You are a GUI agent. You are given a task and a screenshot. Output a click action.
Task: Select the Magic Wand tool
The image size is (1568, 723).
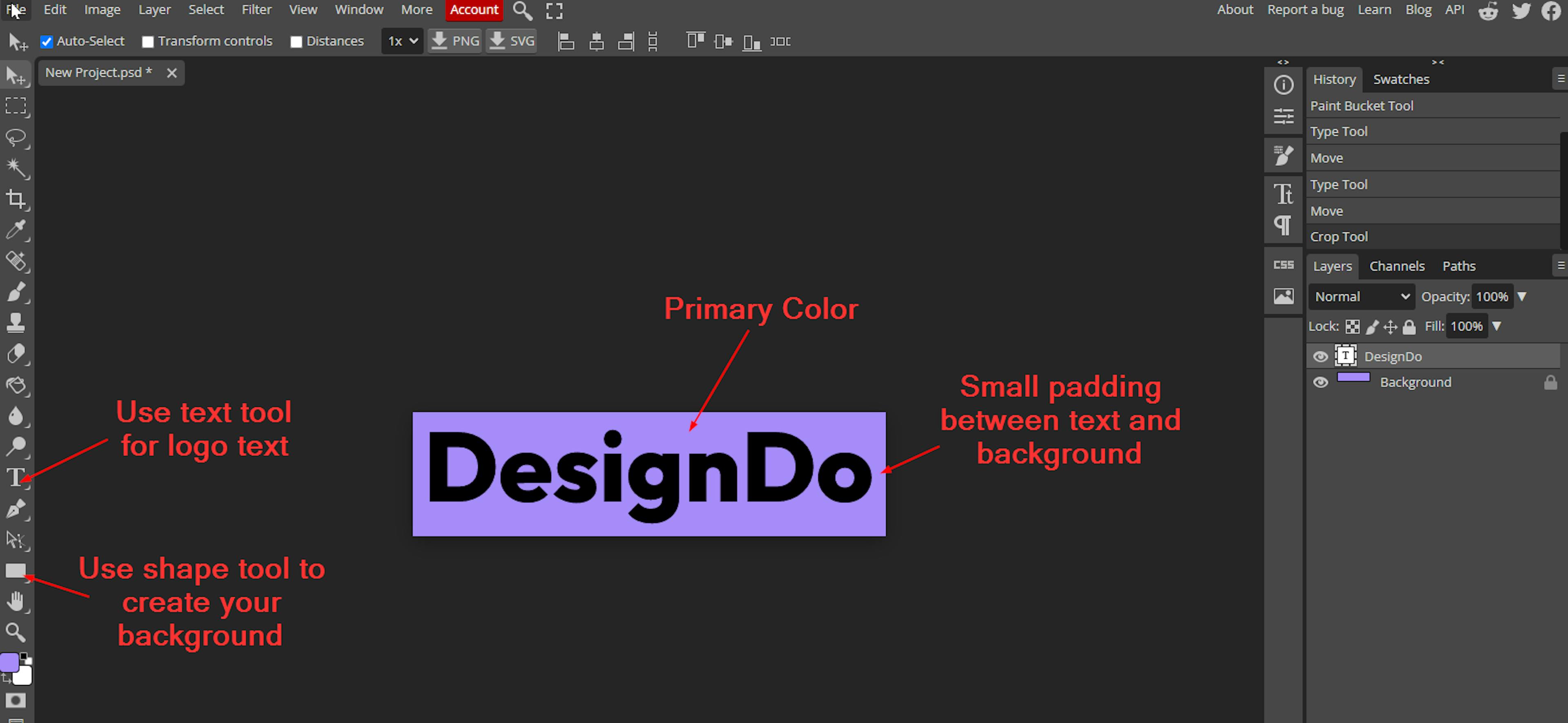tap(16, 167)
